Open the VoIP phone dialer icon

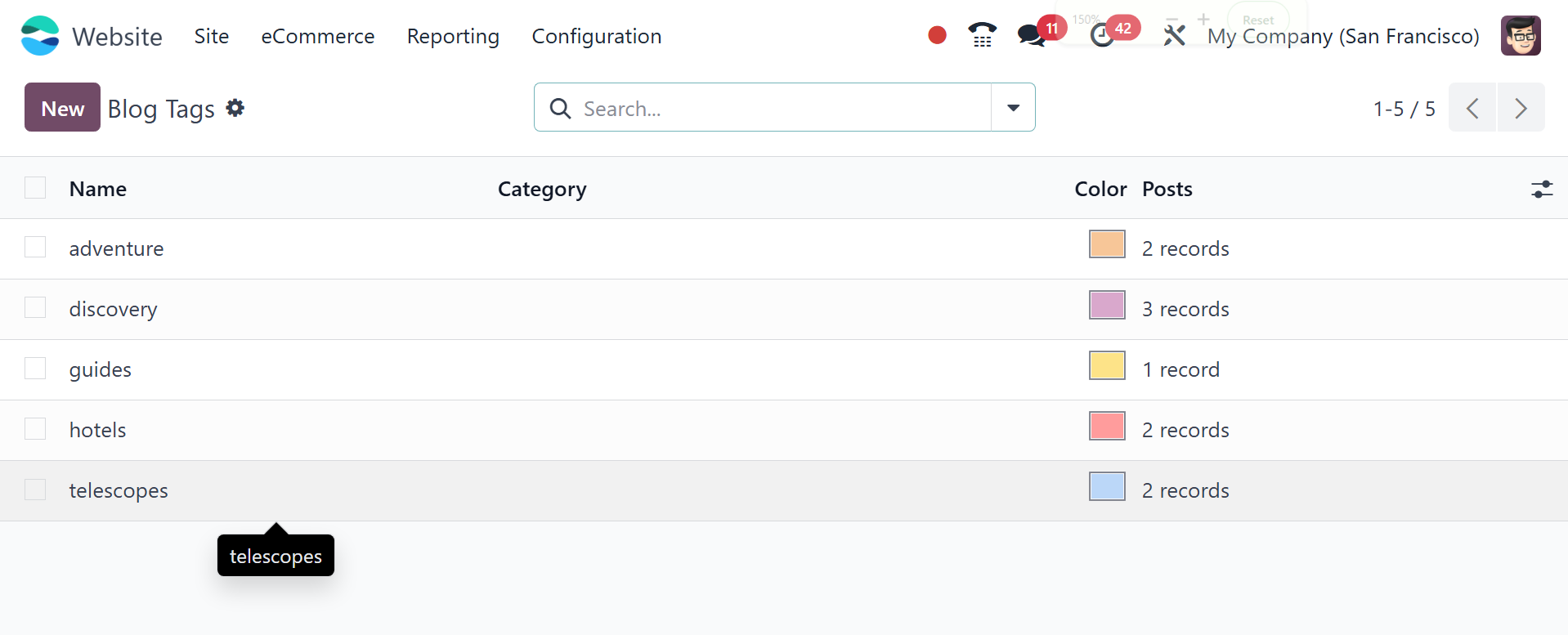(x=982, y=35)
